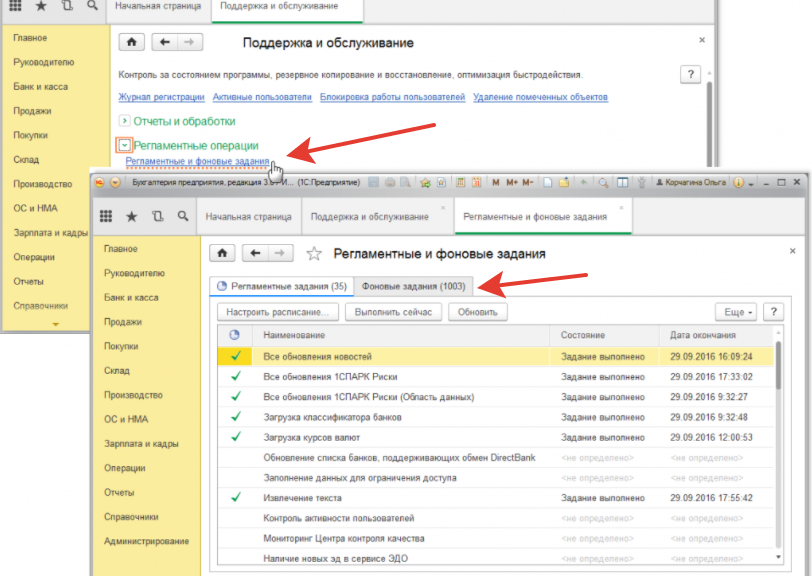
Task: Open the calculator icon in the title bar
Action: pos(460,182)
